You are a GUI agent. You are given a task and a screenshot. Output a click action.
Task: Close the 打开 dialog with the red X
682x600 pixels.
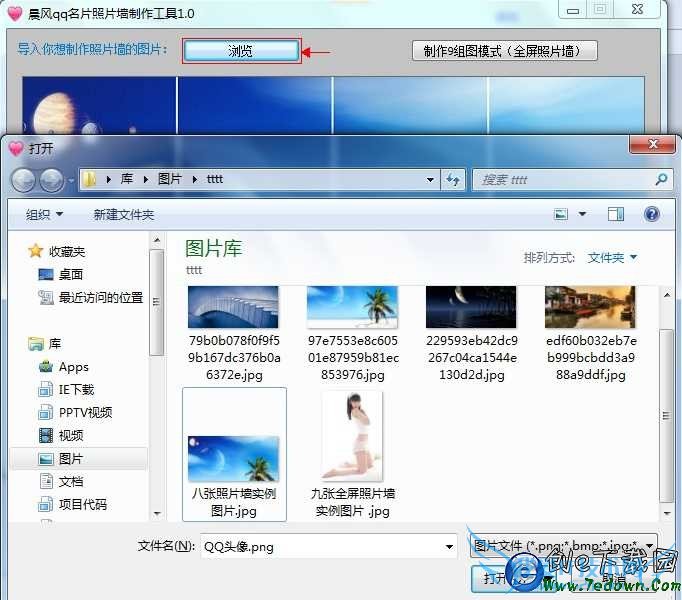coord(653,144)
